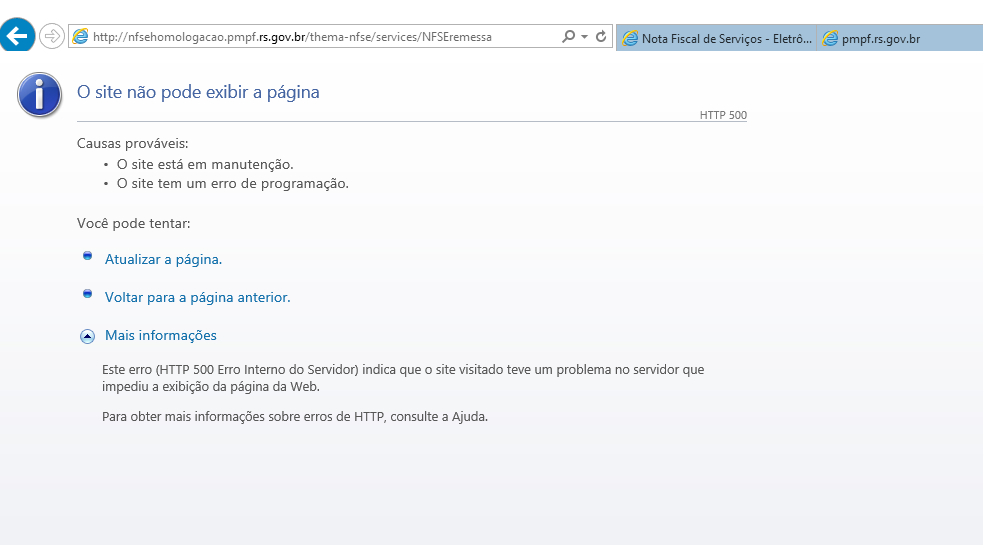Viewport: 983px width, 545px height.
Task: Switch to the pmpf.rs.gov.br tab
Action: pyautogui.click(x=900, y=38)
